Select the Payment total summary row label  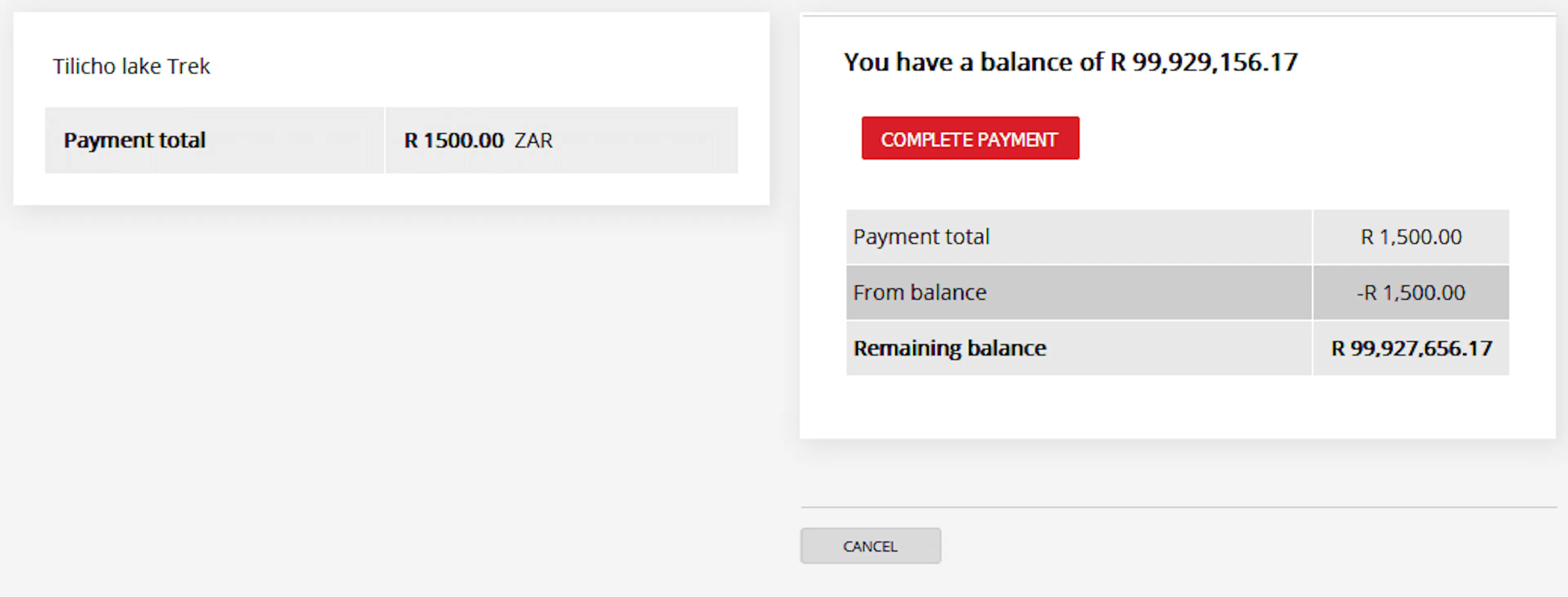click(x=921, y=236)
